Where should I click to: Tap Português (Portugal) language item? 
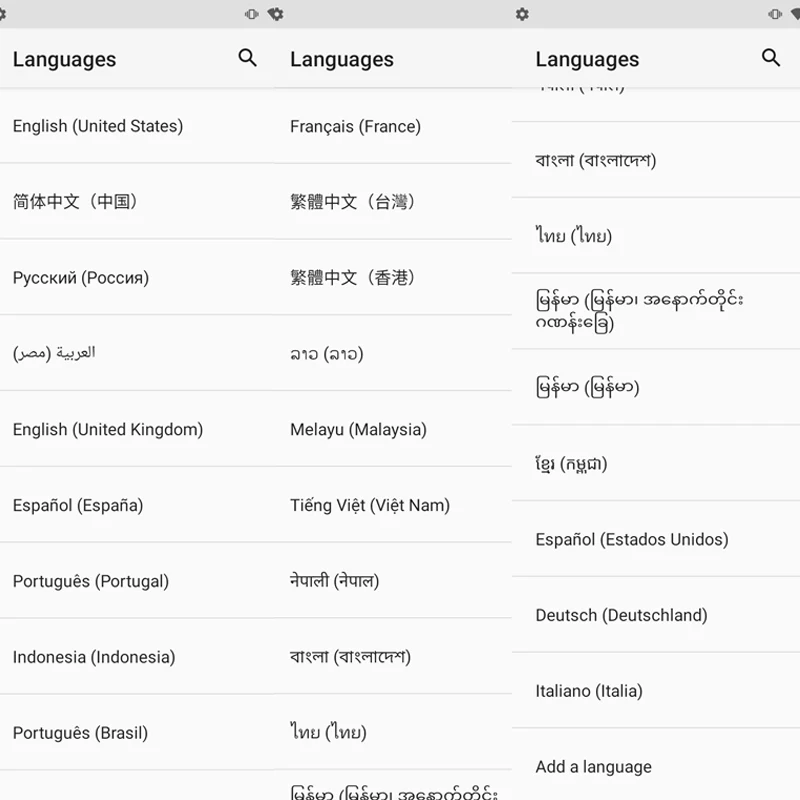click(x=138, y=581)
